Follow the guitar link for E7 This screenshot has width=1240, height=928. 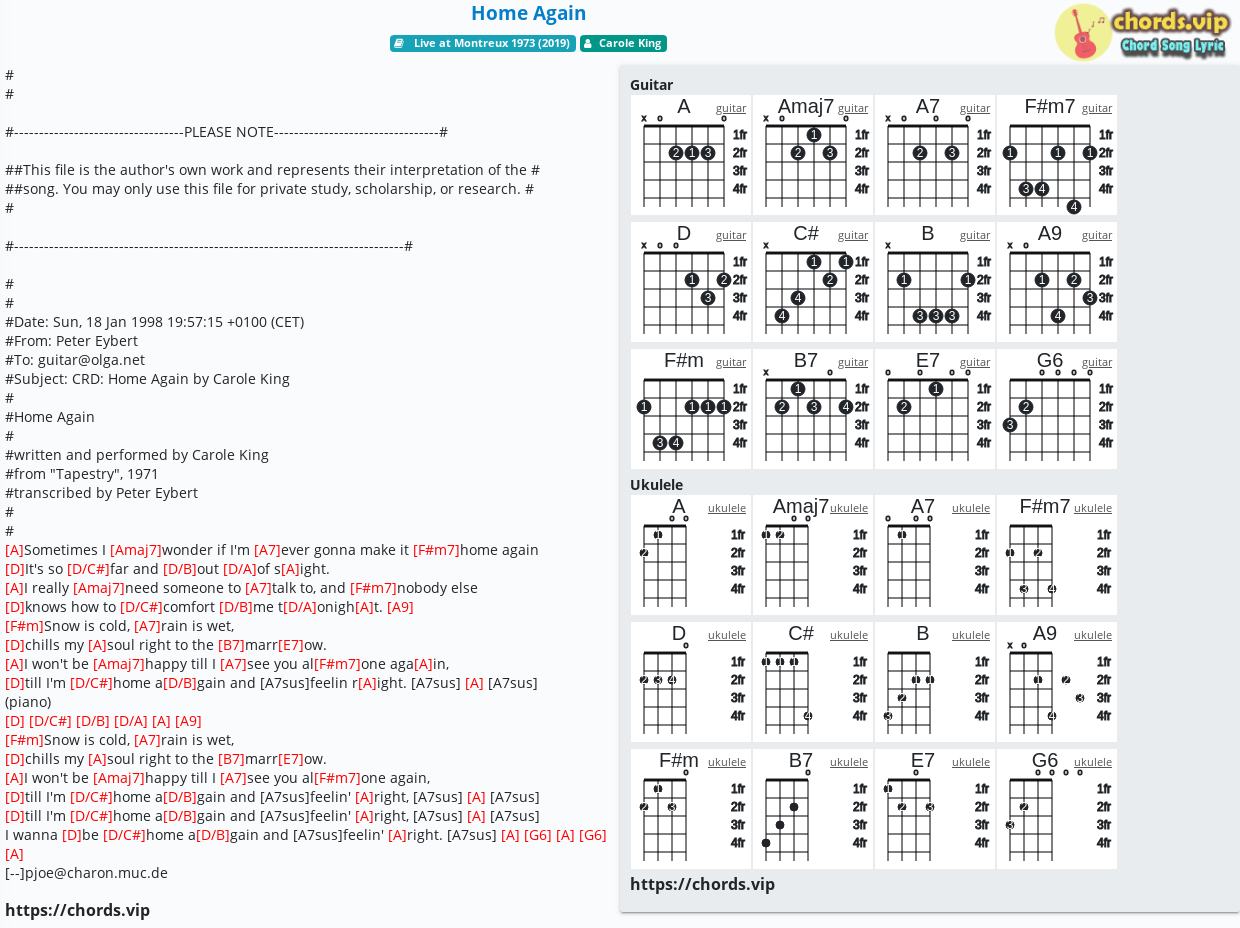tap(975, 362)
